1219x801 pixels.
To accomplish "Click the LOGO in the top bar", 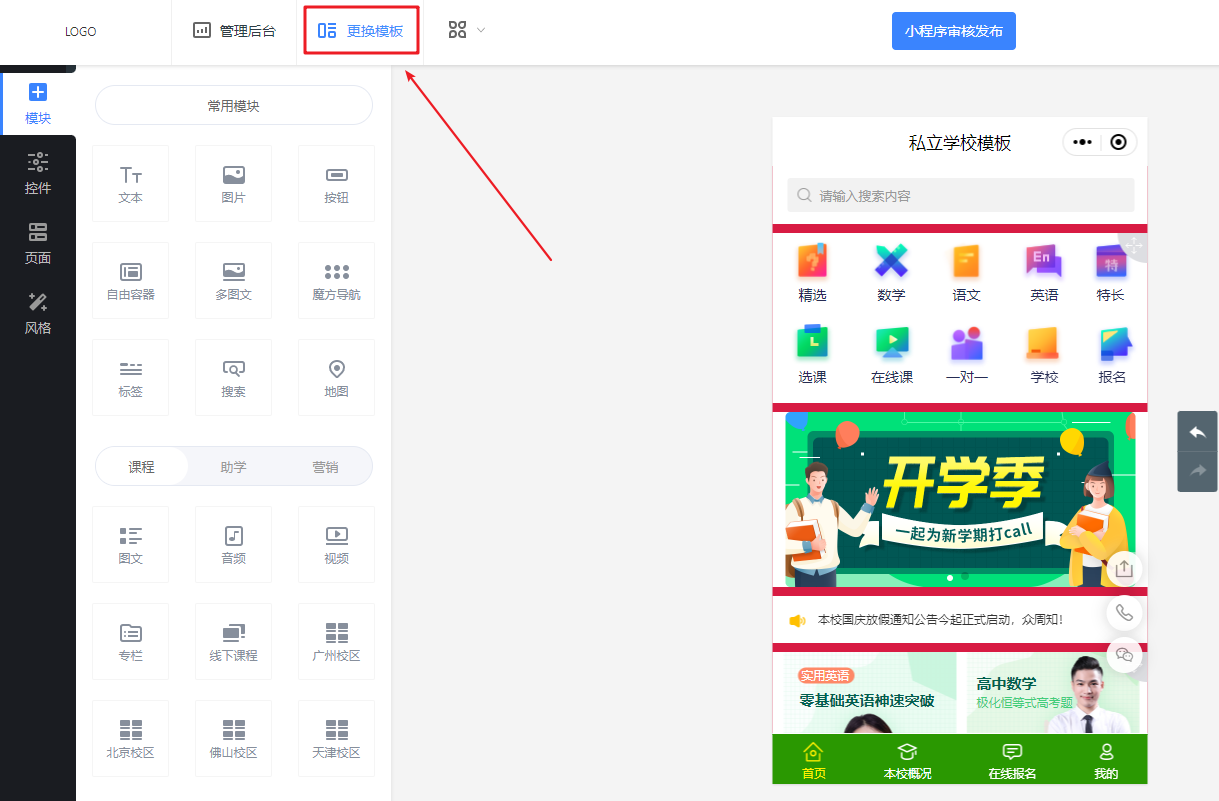I will click(81, 31).
